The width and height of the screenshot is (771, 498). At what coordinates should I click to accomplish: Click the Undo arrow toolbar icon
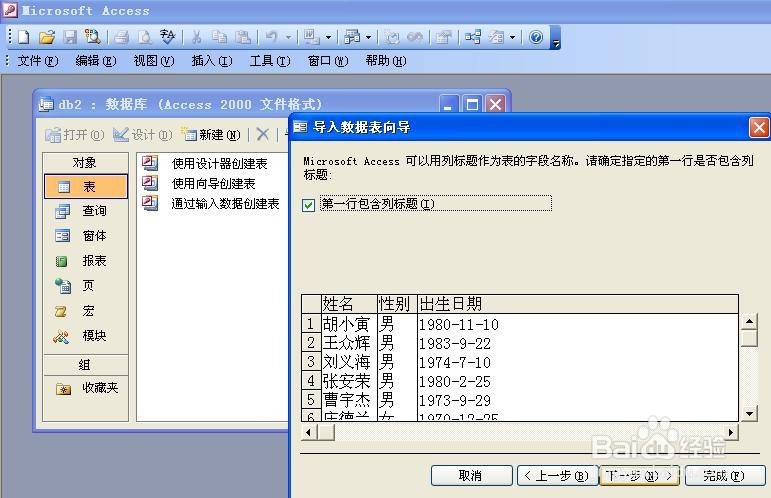tap(272, 37)
